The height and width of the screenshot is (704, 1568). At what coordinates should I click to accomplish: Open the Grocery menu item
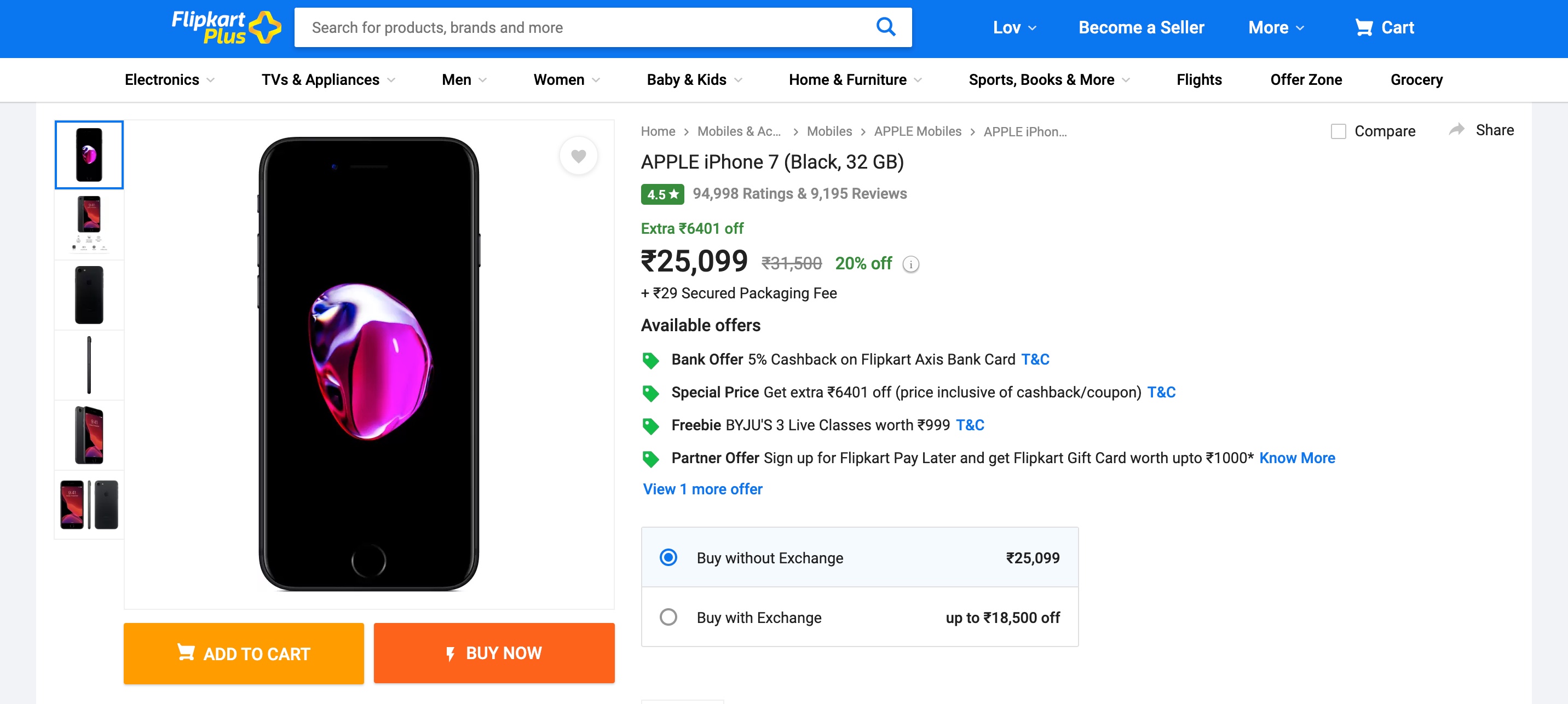pyautogui.click(x=1416, y=80)
